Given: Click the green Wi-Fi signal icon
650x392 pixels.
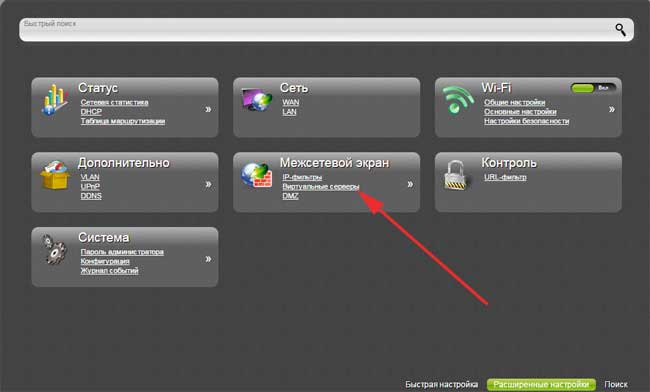Looking at the screenshot, I should (x=458, y=99).
